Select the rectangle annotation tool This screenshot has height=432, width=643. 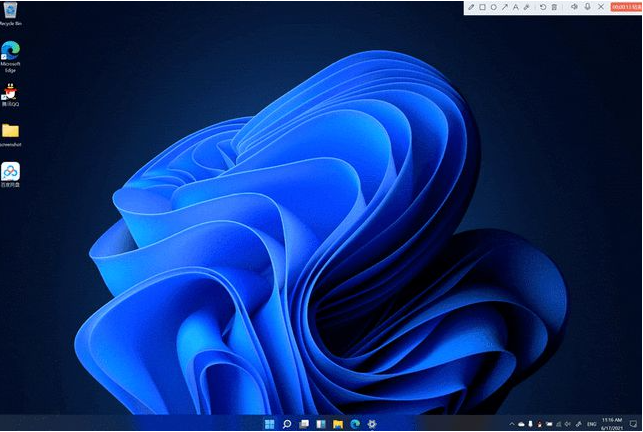click(483, 7)
